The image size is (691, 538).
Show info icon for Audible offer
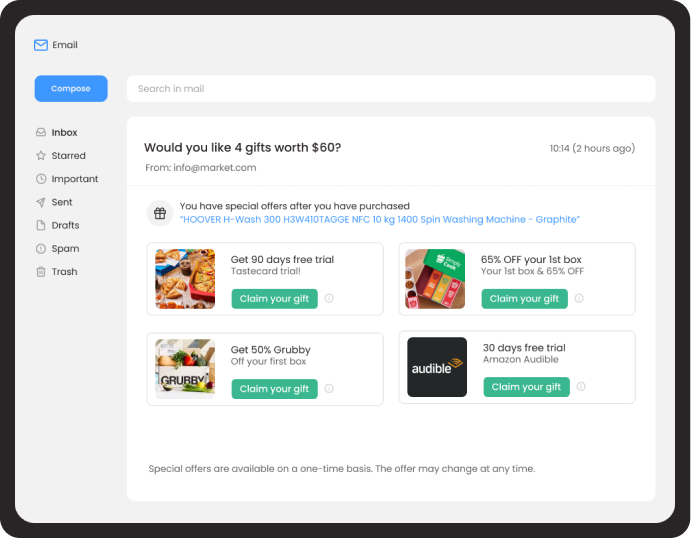(581, 386)
